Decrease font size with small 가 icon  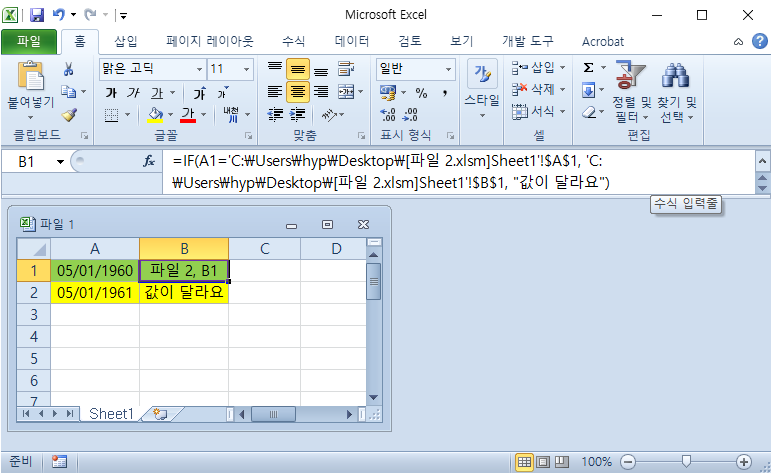pos(222,93)
